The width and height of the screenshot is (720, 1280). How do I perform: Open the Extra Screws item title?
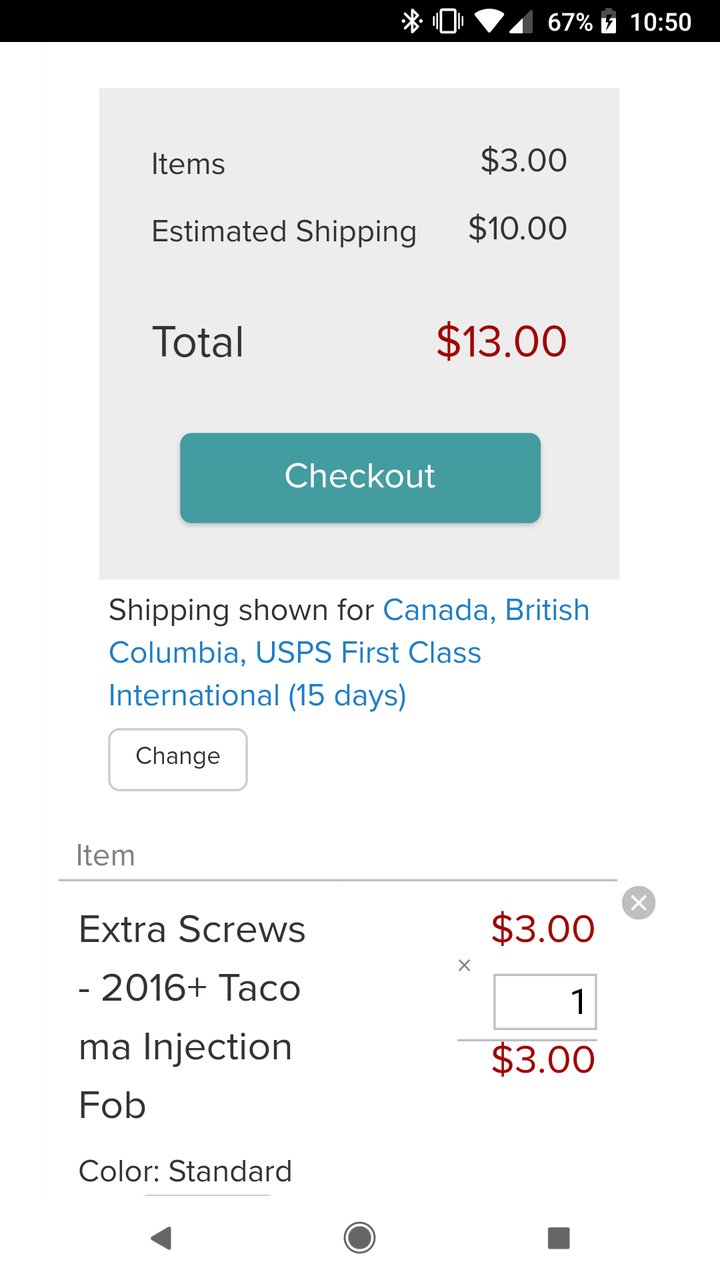coord(192,1017)
